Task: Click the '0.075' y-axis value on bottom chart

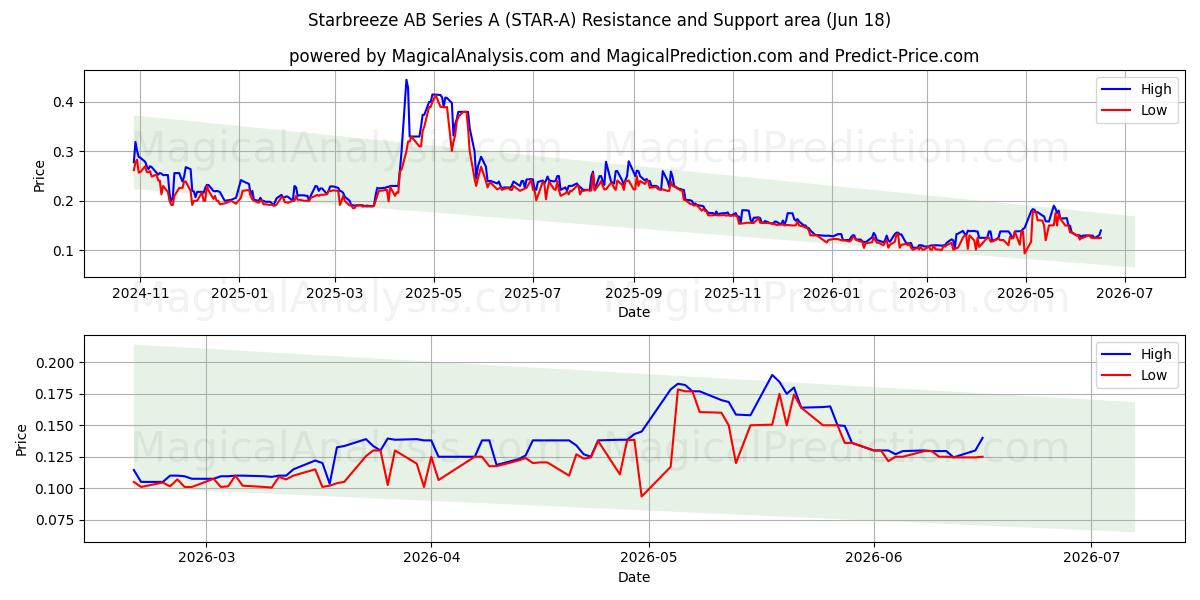Action: [57, 520]
